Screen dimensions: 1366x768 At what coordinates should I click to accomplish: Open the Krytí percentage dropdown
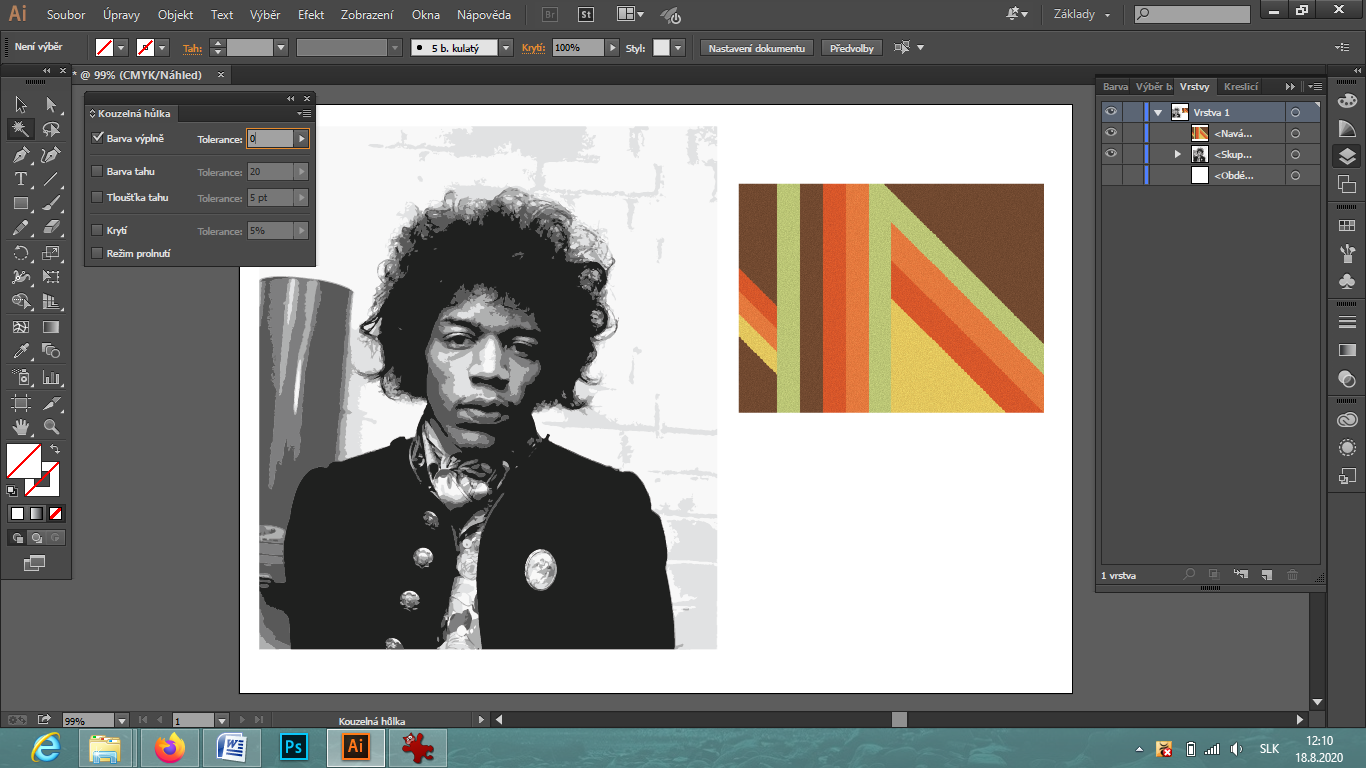[612, 47]
